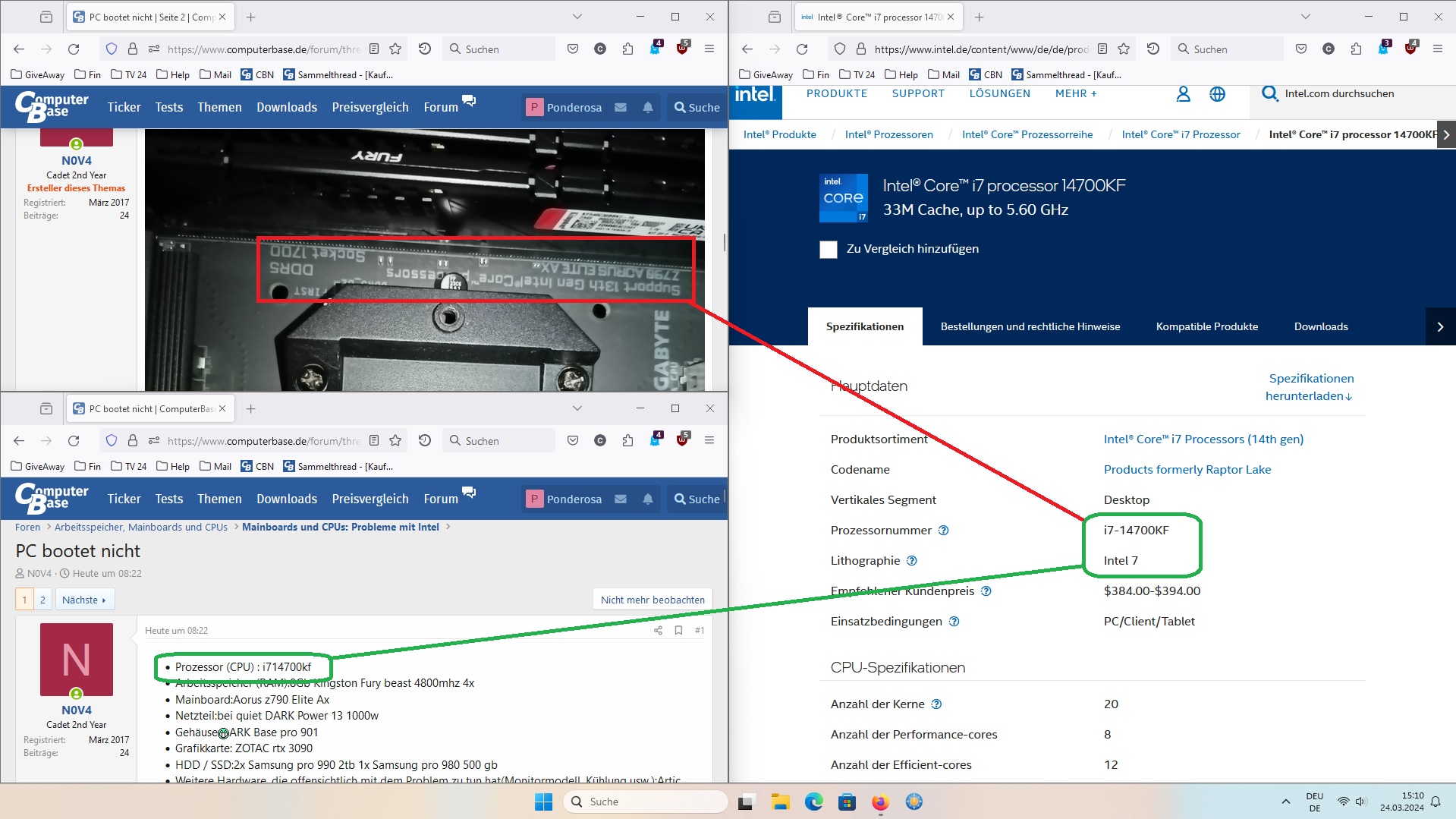Open SUPPORT menu on Intel site
This screenshot has height=819, width=1456.
pyautogui.click(x=918, y=94)
